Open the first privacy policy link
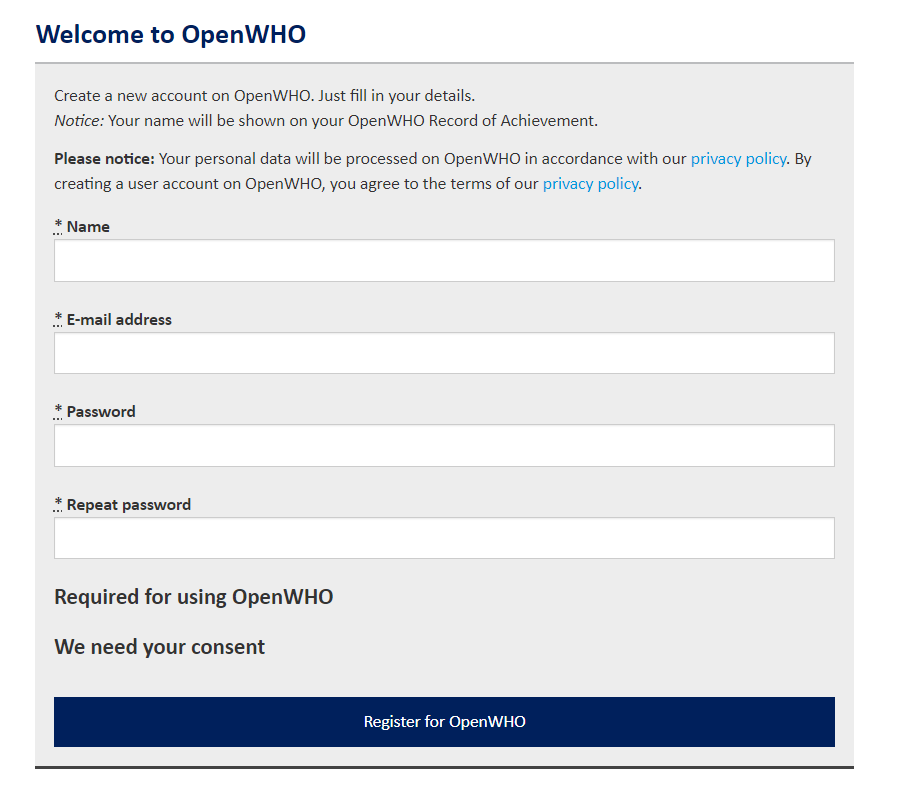 pos(738,159)
